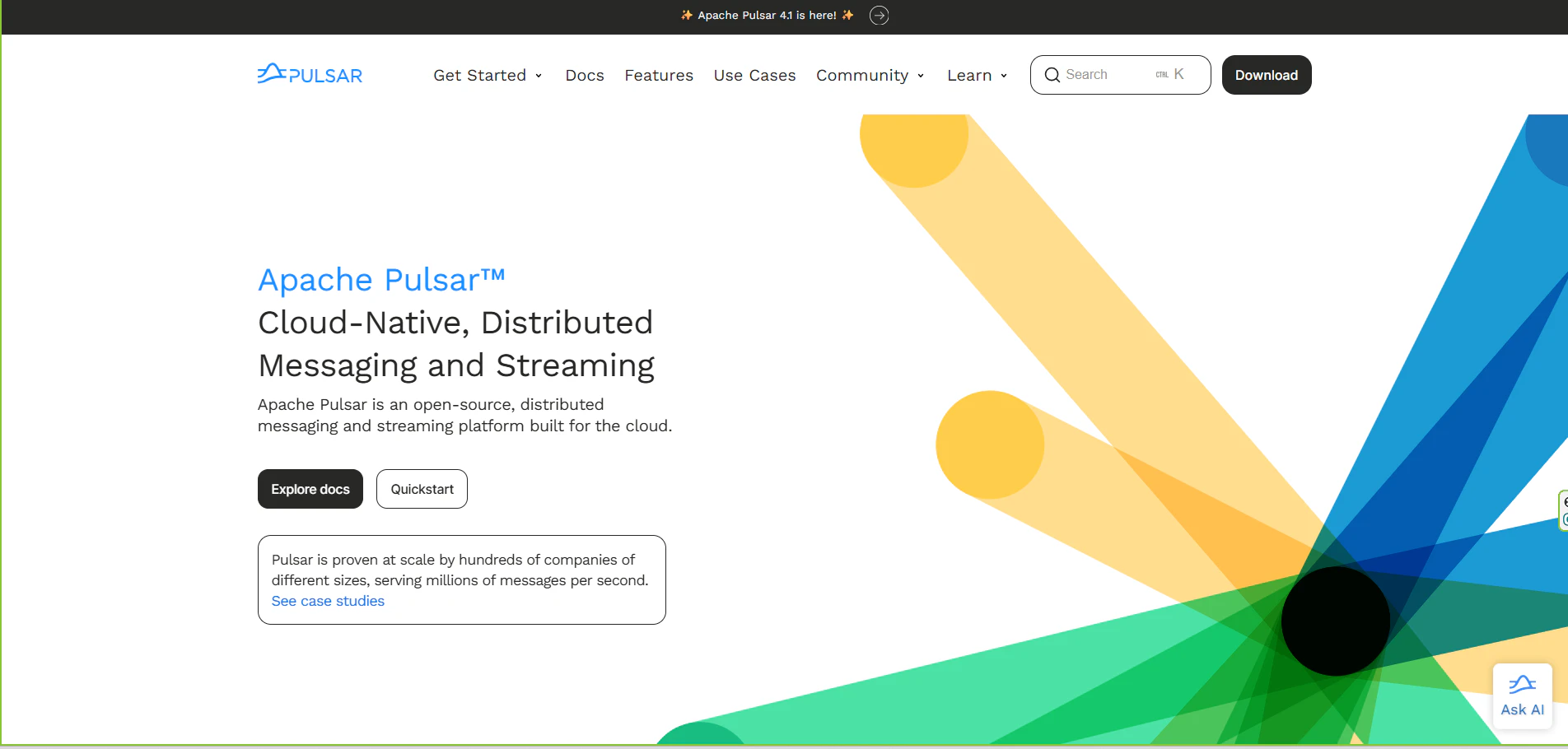Click the Explore docs button
The image size is (1568, 749).
310,489
